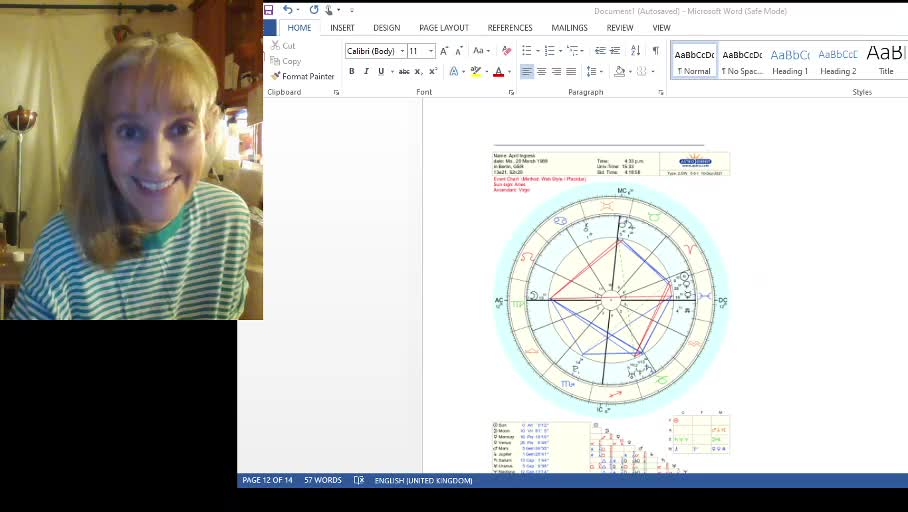Toggle Italic formatting
The width and height of the screenshot is (908, 512).
click(x=366, y=71)
